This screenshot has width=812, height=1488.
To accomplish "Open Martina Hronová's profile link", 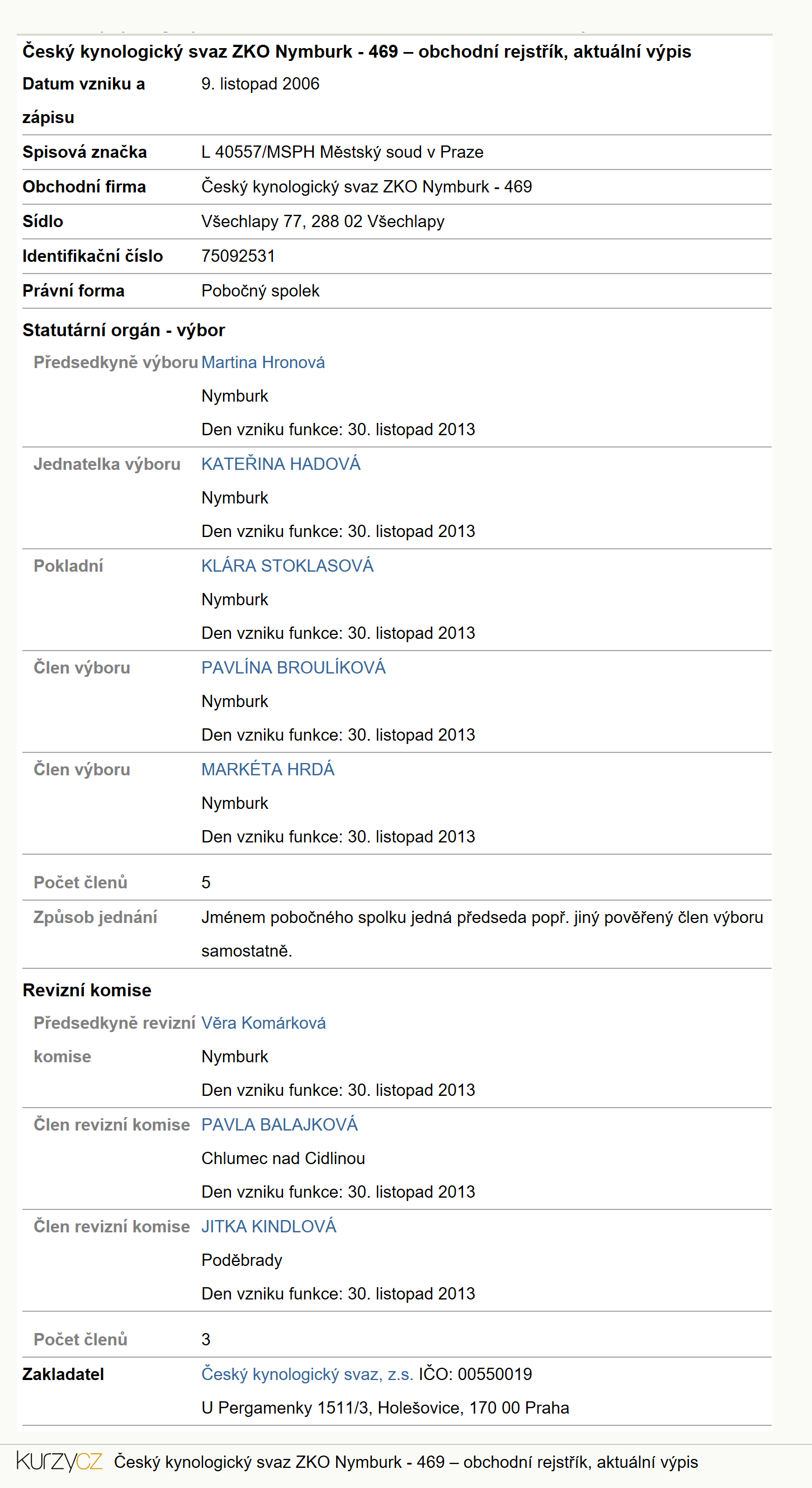I will [x=263, y=362].
